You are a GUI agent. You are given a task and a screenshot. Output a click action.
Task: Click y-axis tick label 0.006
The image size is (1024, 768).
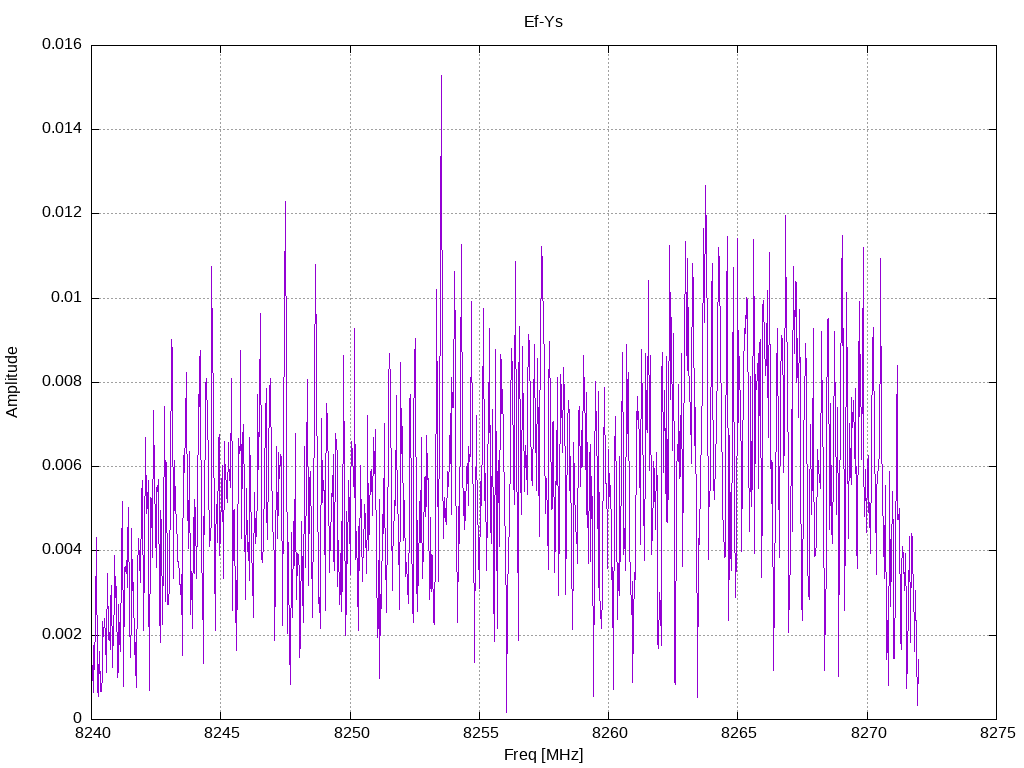(x=62, y=466)
